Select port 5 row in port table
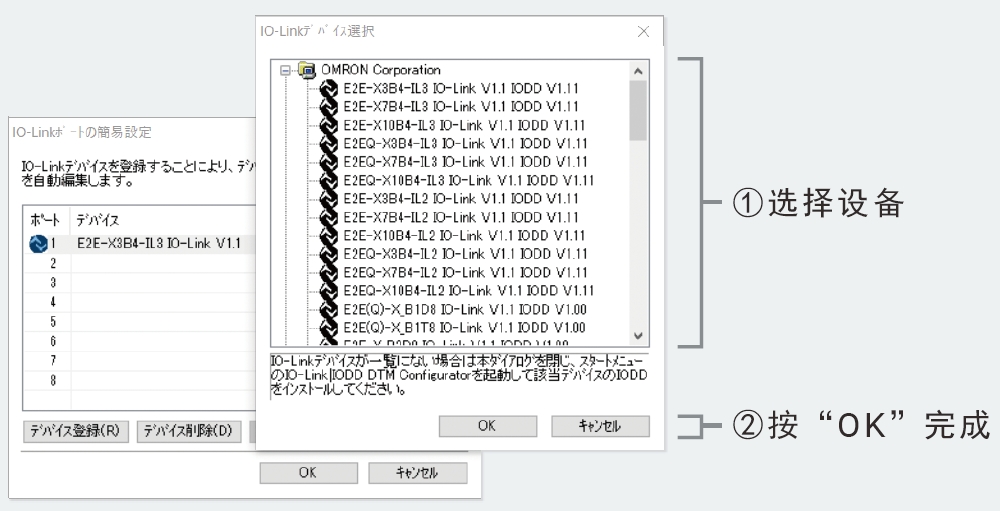The image size is (1000, 511). pyautogui.click(x=140, y=322)
